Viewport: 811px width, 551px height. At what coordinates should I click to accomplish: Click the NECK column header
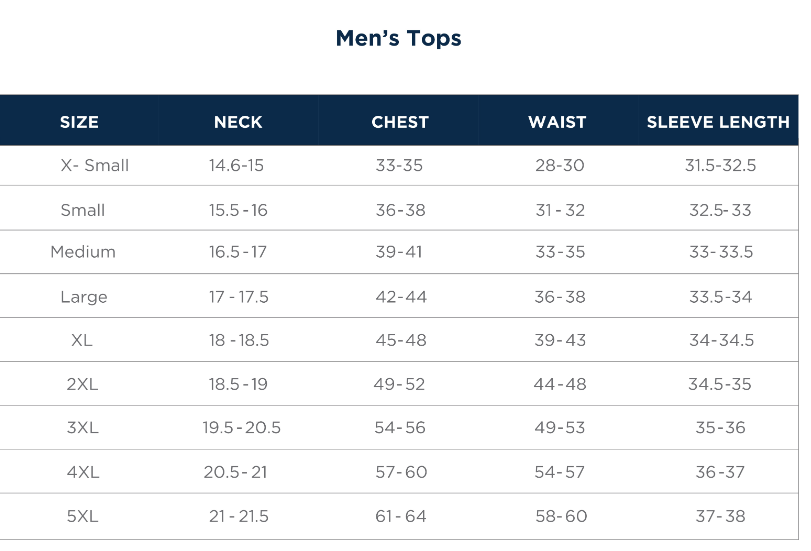(238, 123)
